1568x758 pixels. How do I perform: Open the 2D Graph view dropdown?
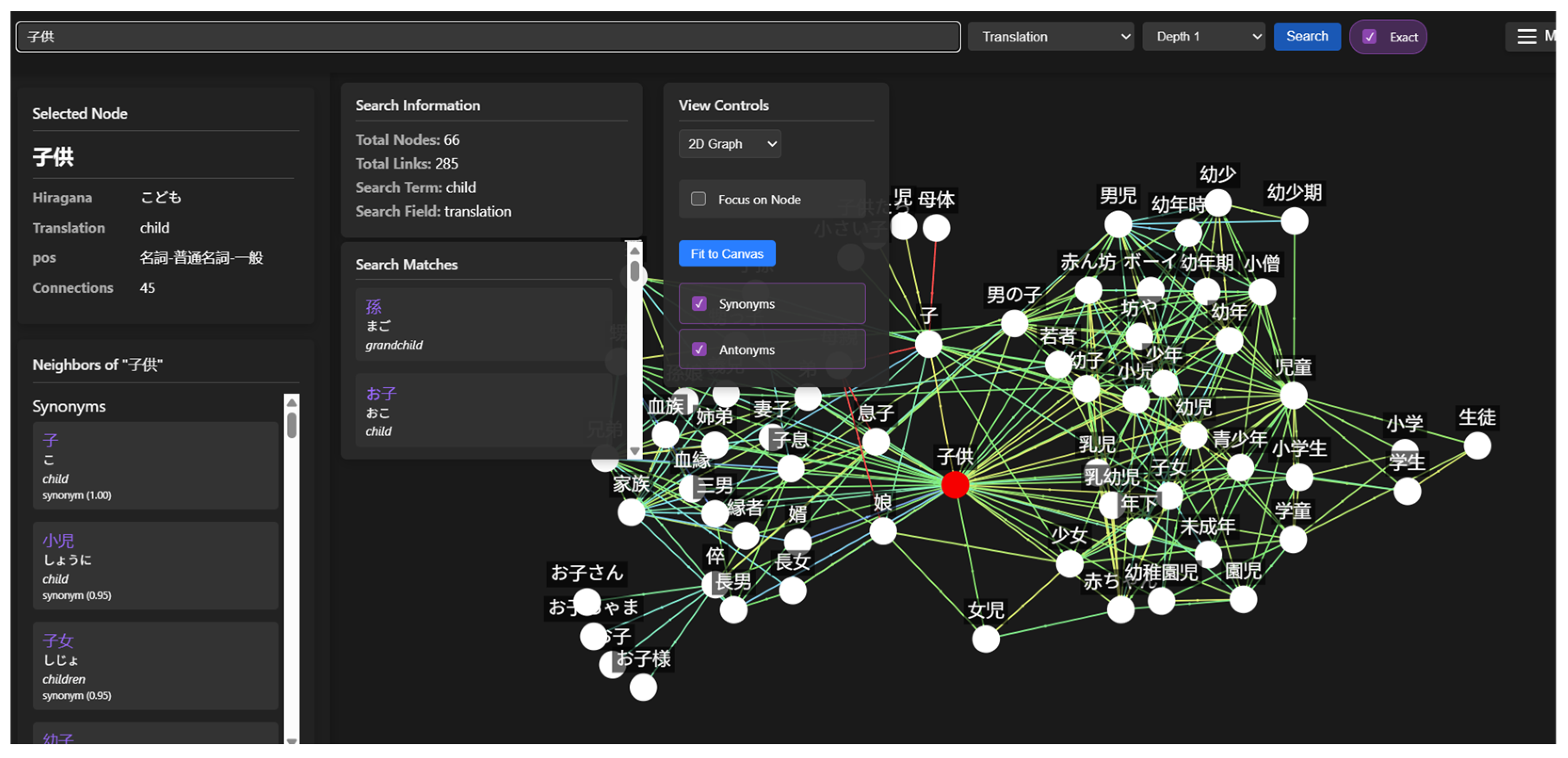[x=729, y=144]
